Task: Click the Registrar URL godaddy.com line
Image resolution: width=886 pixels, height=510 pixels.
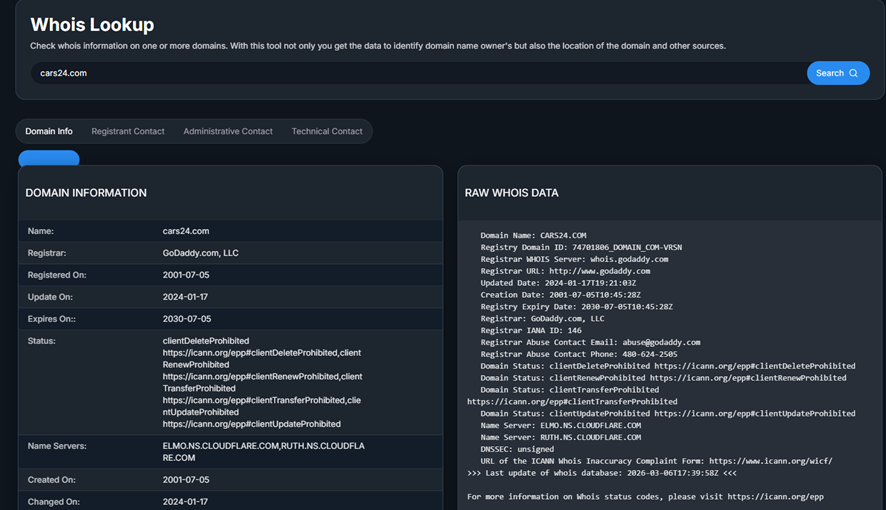Action: (x=565, y=271)
